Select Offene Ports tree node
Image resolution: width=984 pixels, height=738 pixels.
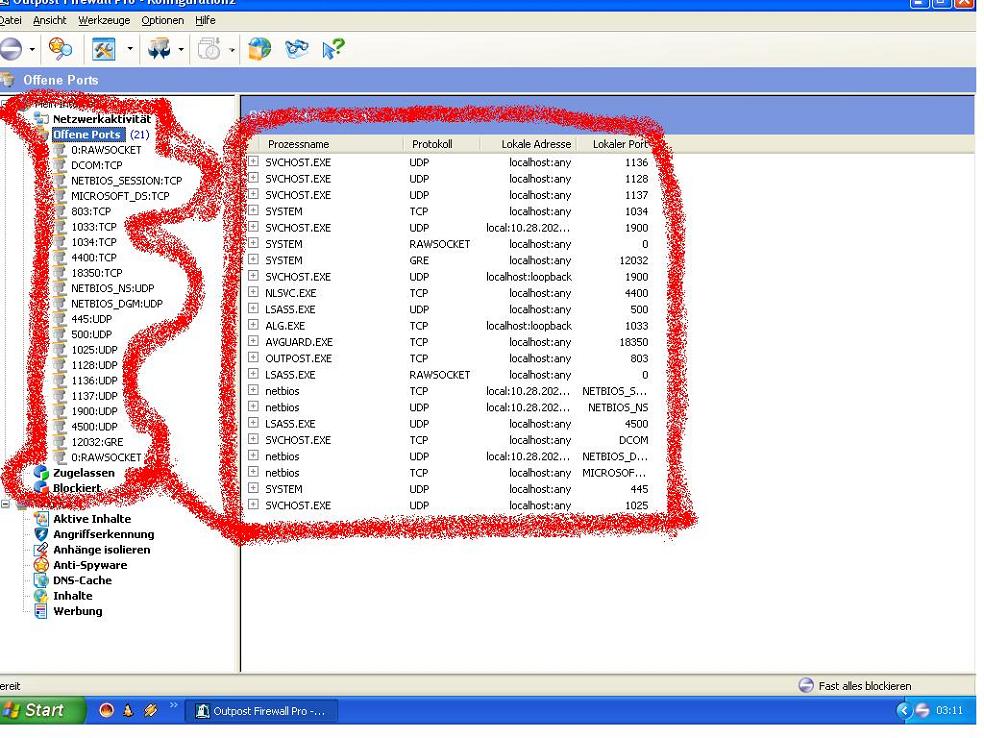tap(87, 134)
